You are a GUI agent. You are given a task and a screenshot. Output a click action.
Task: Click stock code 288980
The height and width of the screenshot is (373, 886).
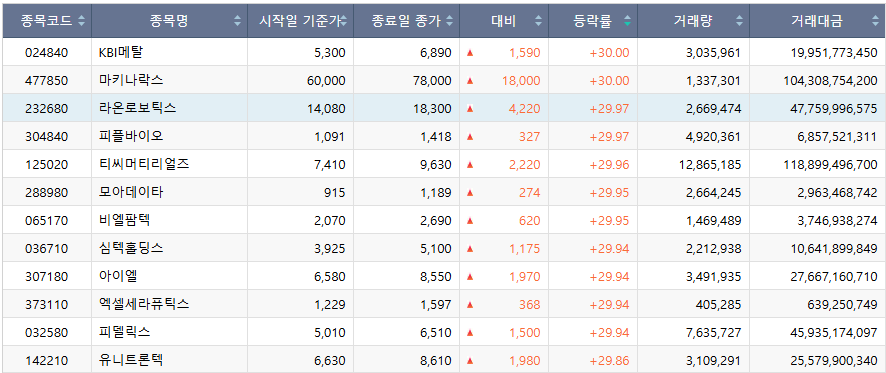click(x=47, y=193)
